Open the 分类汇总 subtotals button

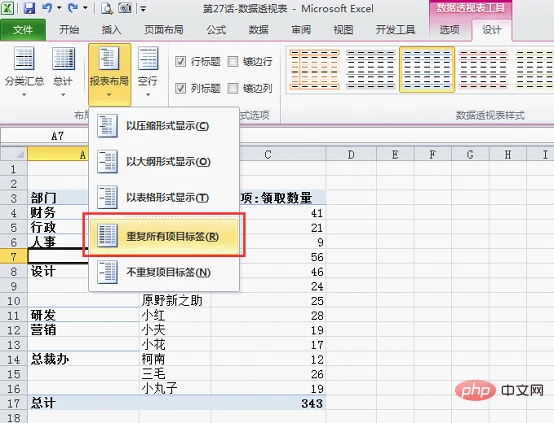click(24, 72)
